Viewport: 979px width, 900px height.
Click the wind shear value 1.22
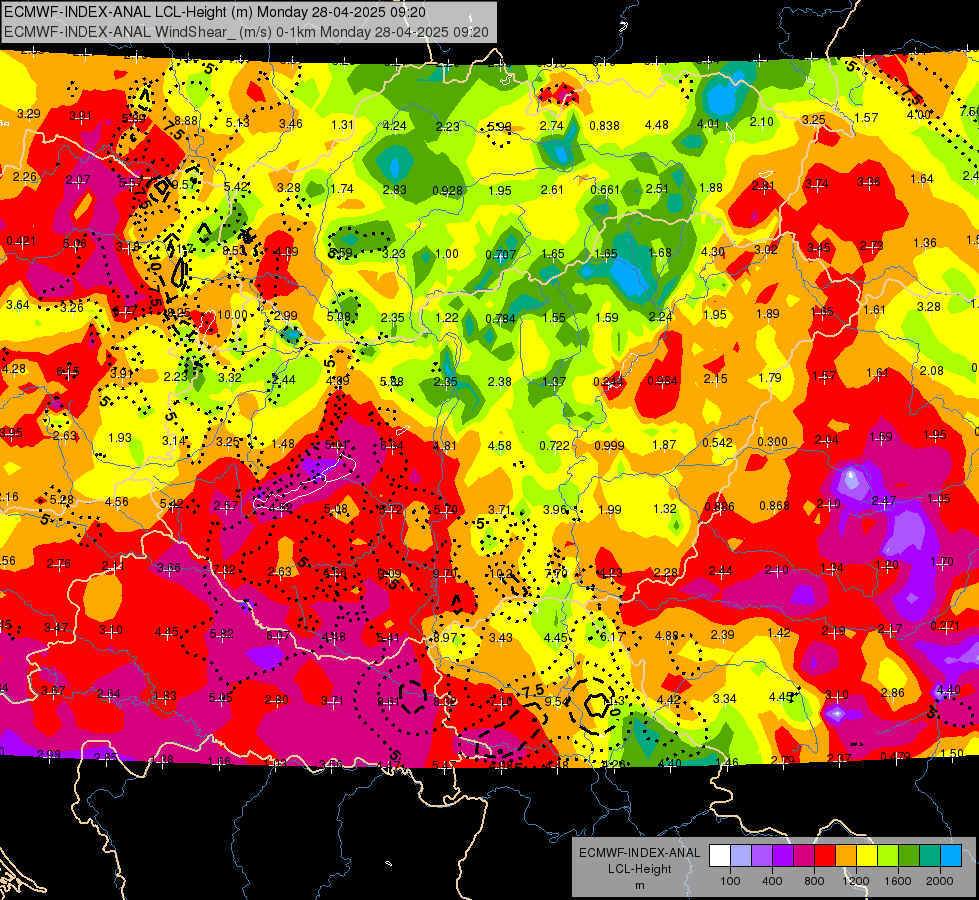pos(447,318)
